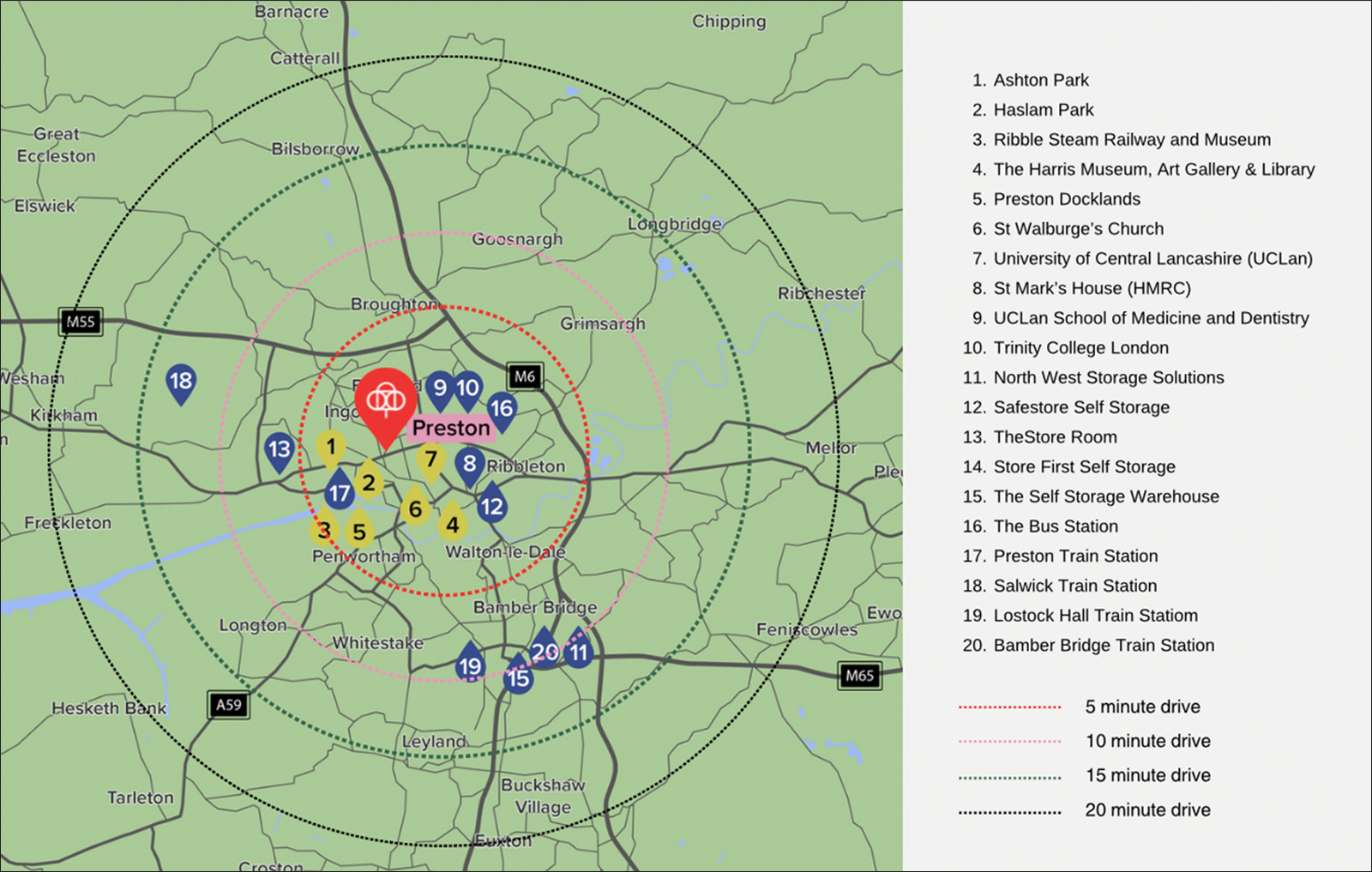This screenshot has width=1372, height=872.
Task: Select blue map marker 10
Action: click(x=468, y=391)
